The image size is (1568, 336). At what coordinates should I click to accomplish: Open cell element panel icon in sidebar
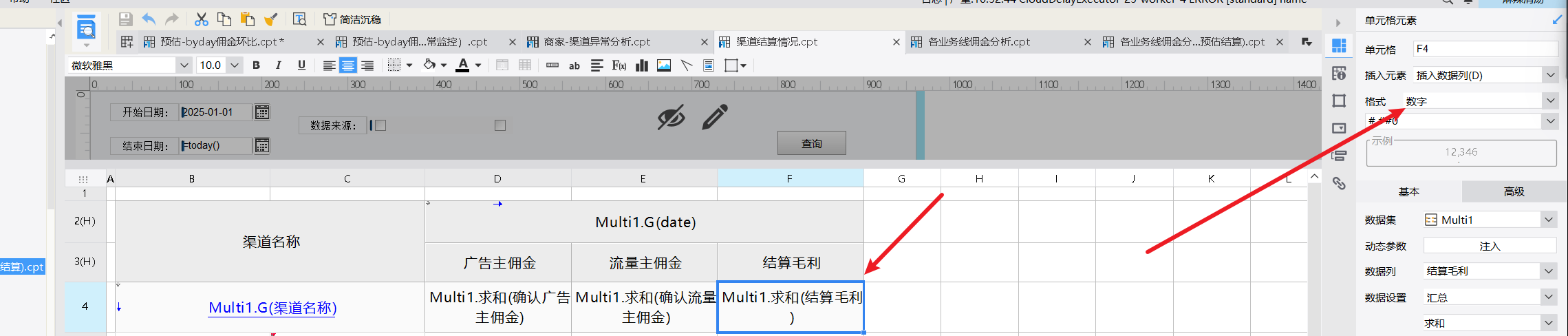click(1339, 46)
